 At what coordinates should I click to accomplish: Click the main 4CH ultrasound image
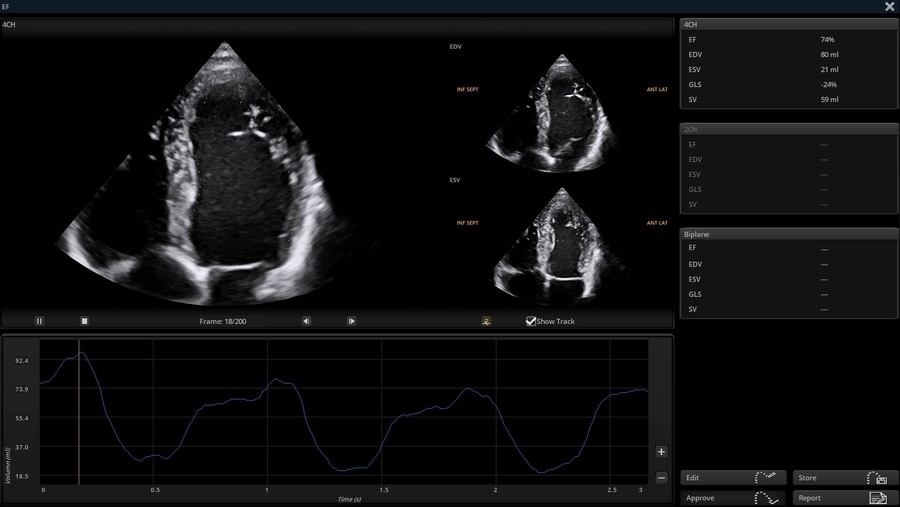tap(225, 170)
